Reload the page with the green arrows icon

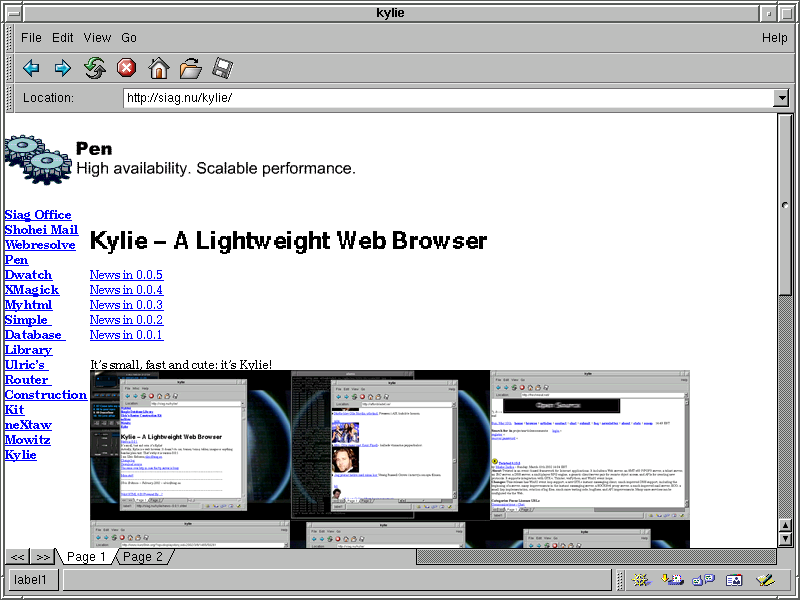[x=95, y=68]
